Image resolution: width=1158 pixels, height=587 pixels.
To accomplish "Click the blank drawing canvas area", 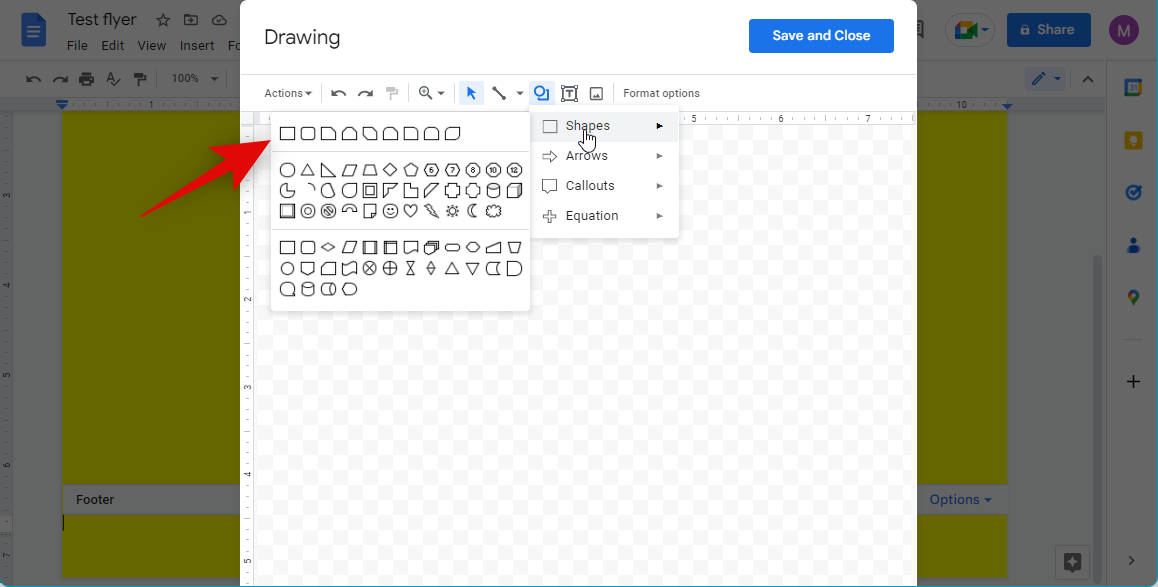I will (x=700, y=400).
